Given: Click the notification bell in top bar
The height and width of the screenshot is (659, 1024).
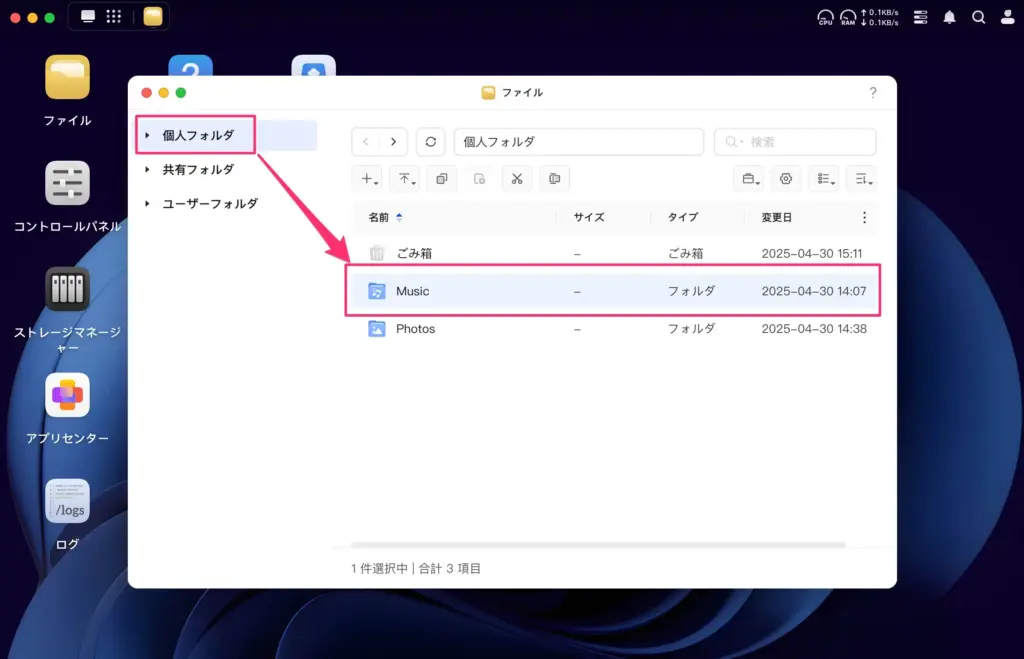Looking at the screenshot, I should [949, 17].
